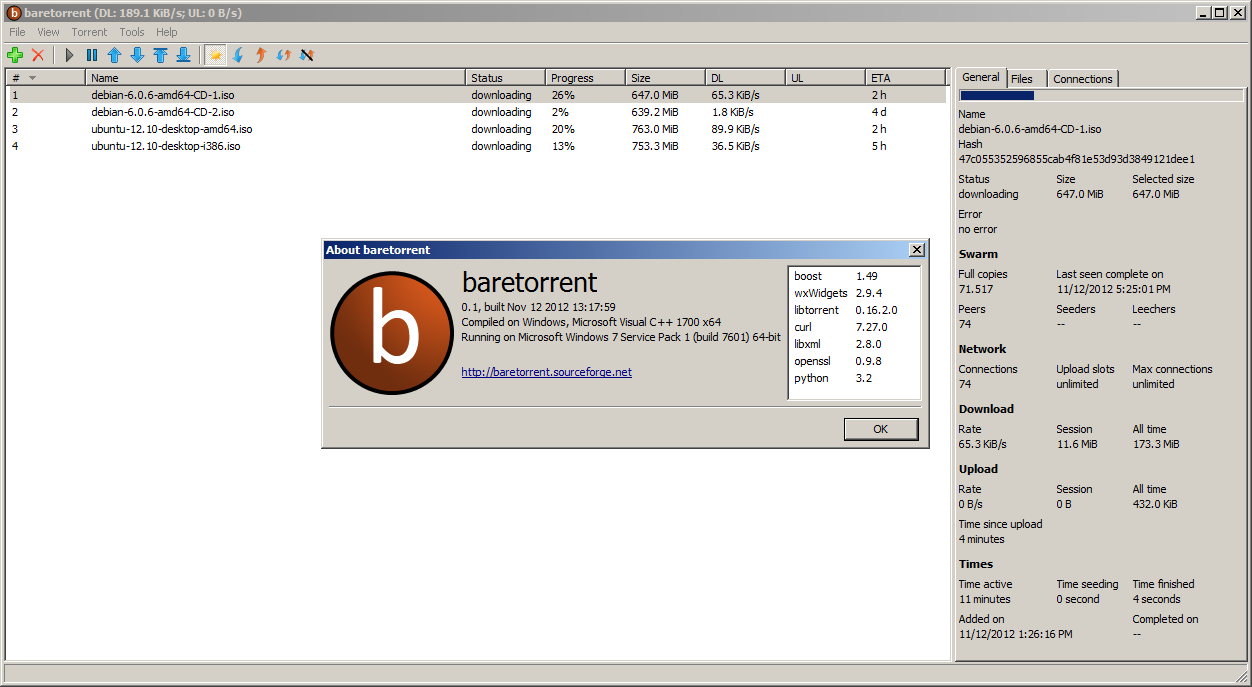Sort torrents by the Progress column
The height and width of the screenshot is (687, 1252).
pos(582,77)
